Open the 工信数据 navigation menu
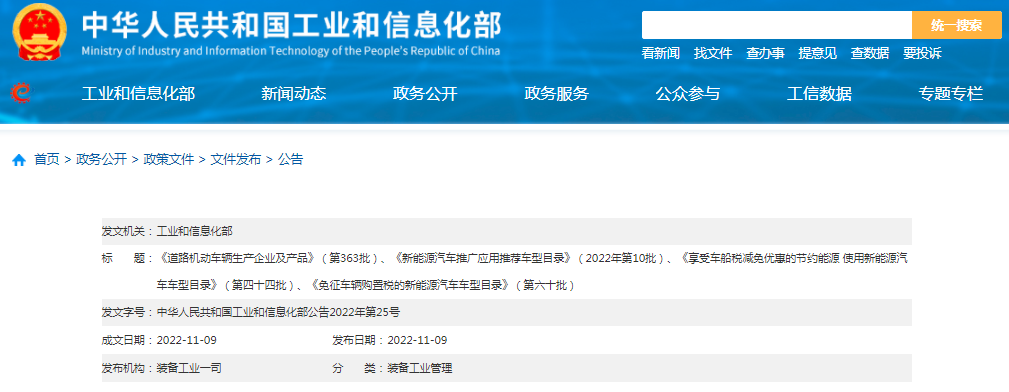 819,94
